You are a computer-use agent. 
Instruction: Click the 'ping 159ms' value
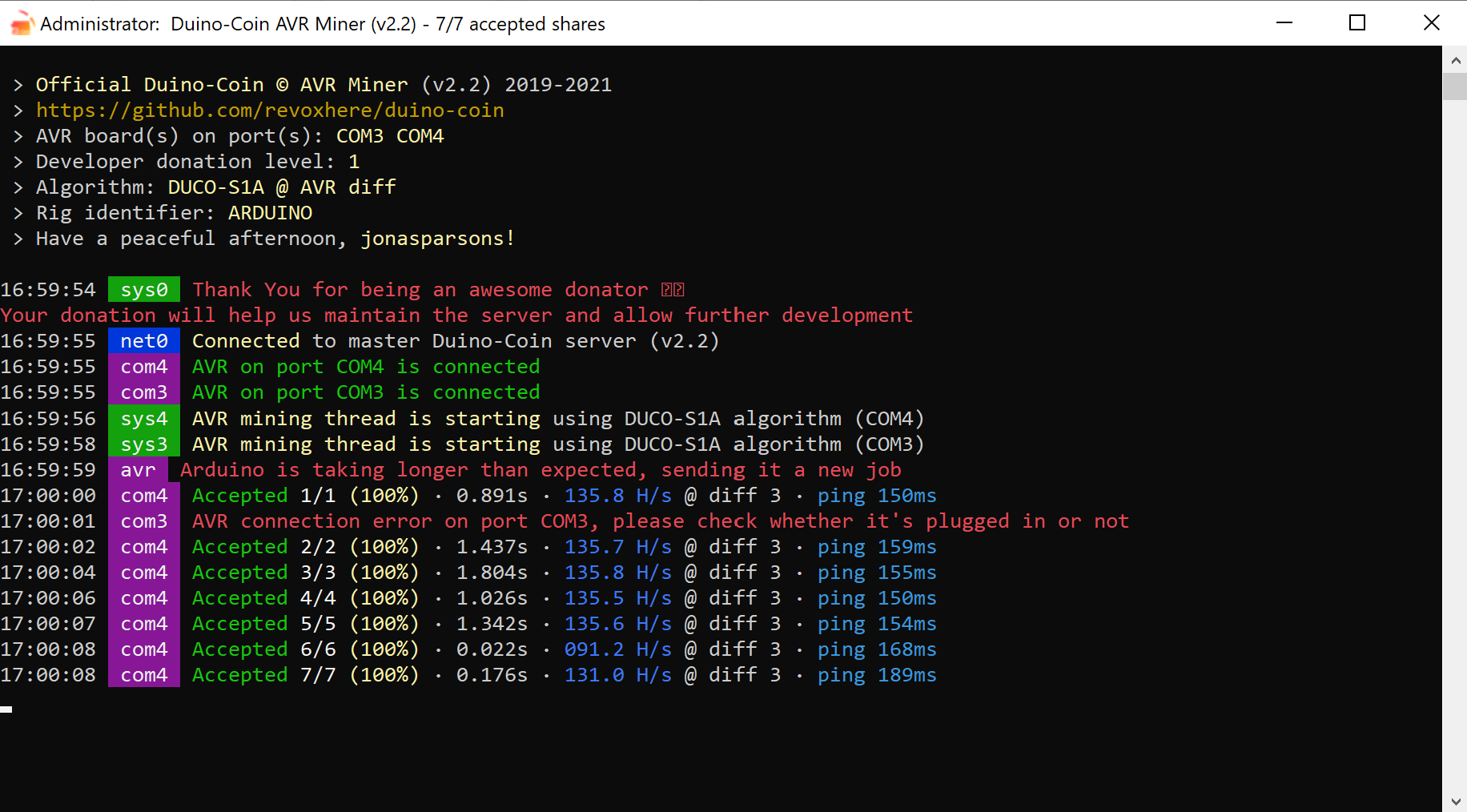[x=877, y=547]
